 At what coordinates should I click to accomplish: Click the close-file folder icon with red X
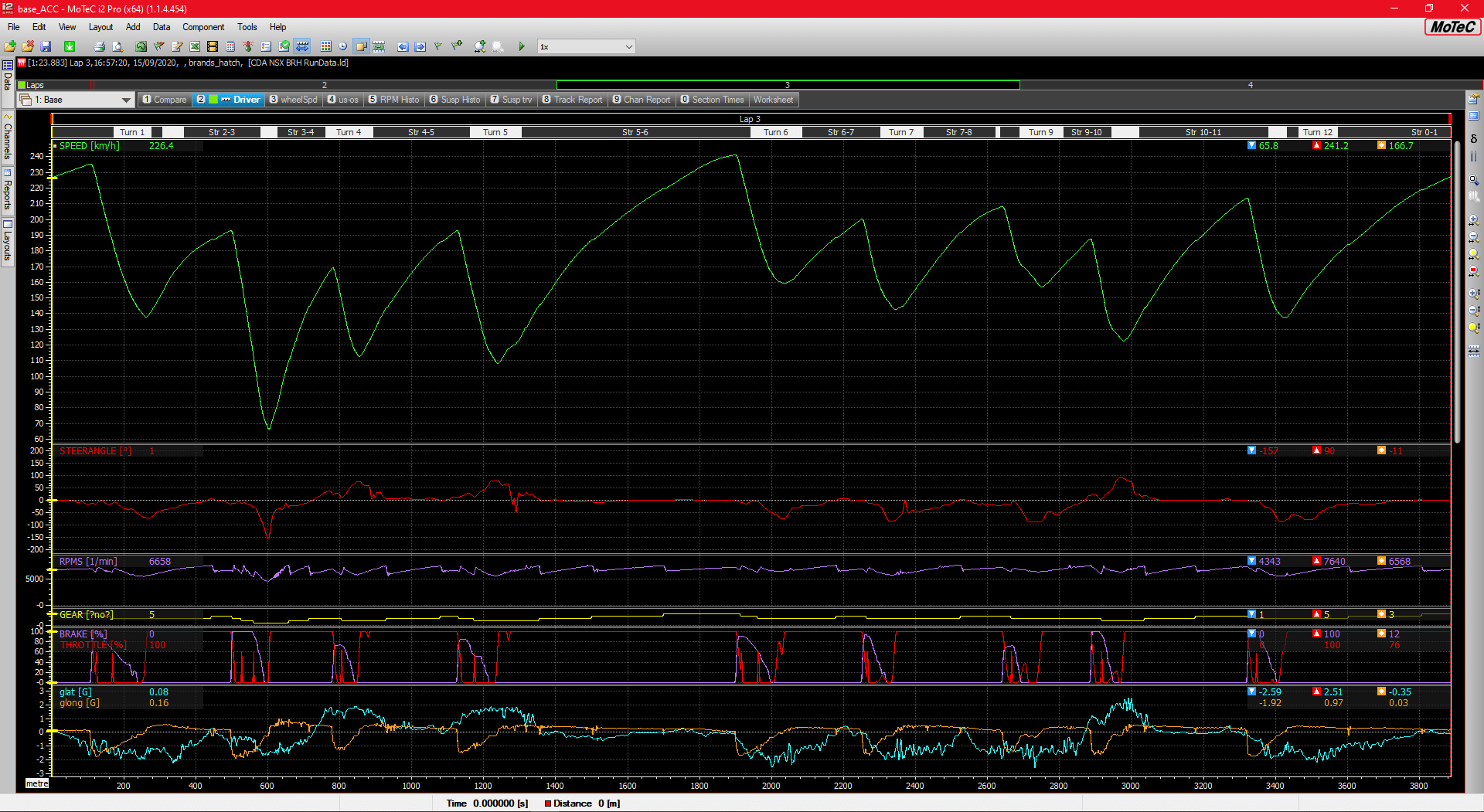[28, 46]
